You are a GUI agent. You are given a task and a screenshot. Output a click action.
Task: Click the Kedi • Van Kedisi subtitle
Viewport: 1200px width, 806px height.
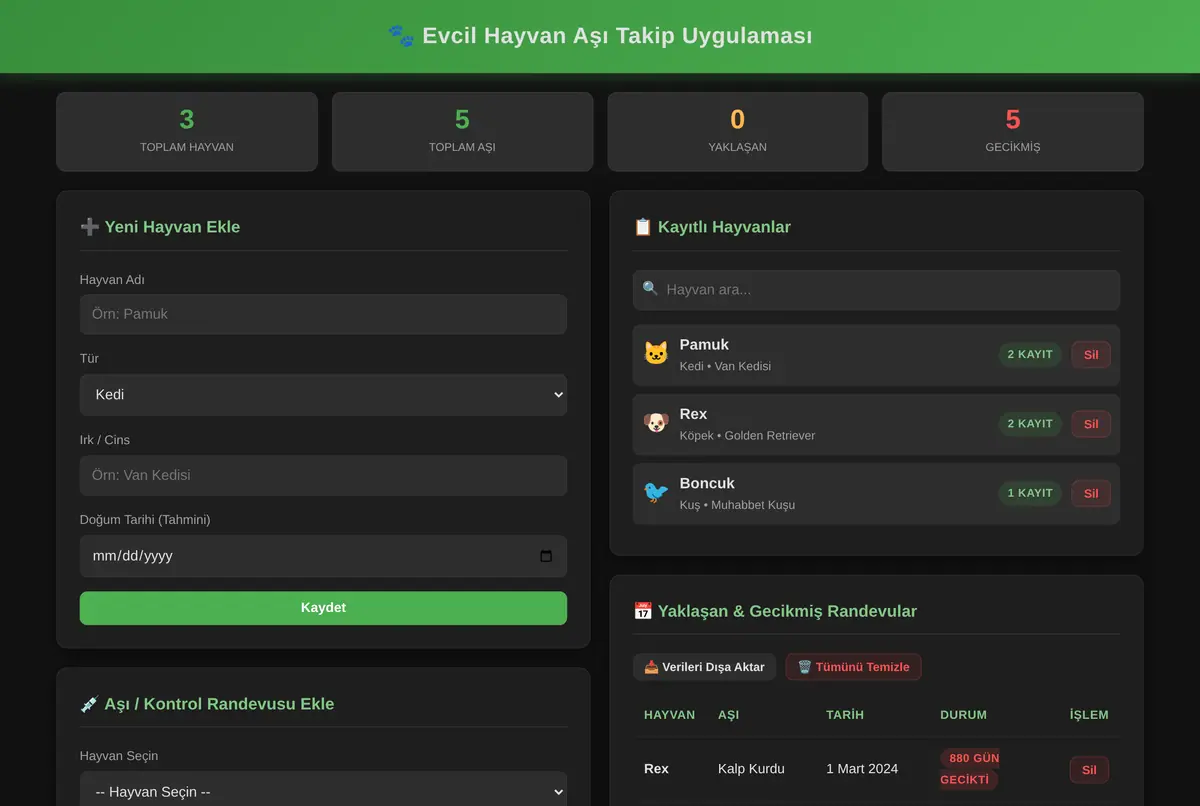pos(725,366)
